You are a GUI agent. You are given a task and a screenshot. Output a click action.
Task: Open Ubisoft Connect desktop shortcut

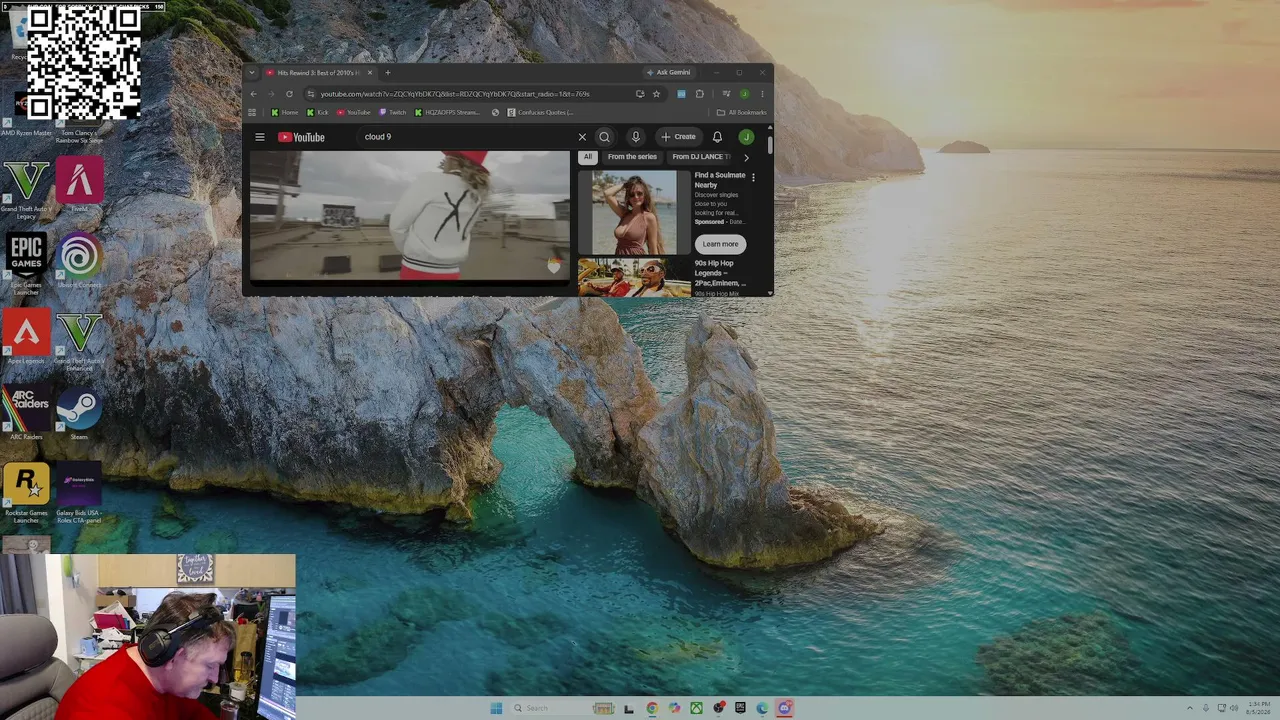point(79,261)
